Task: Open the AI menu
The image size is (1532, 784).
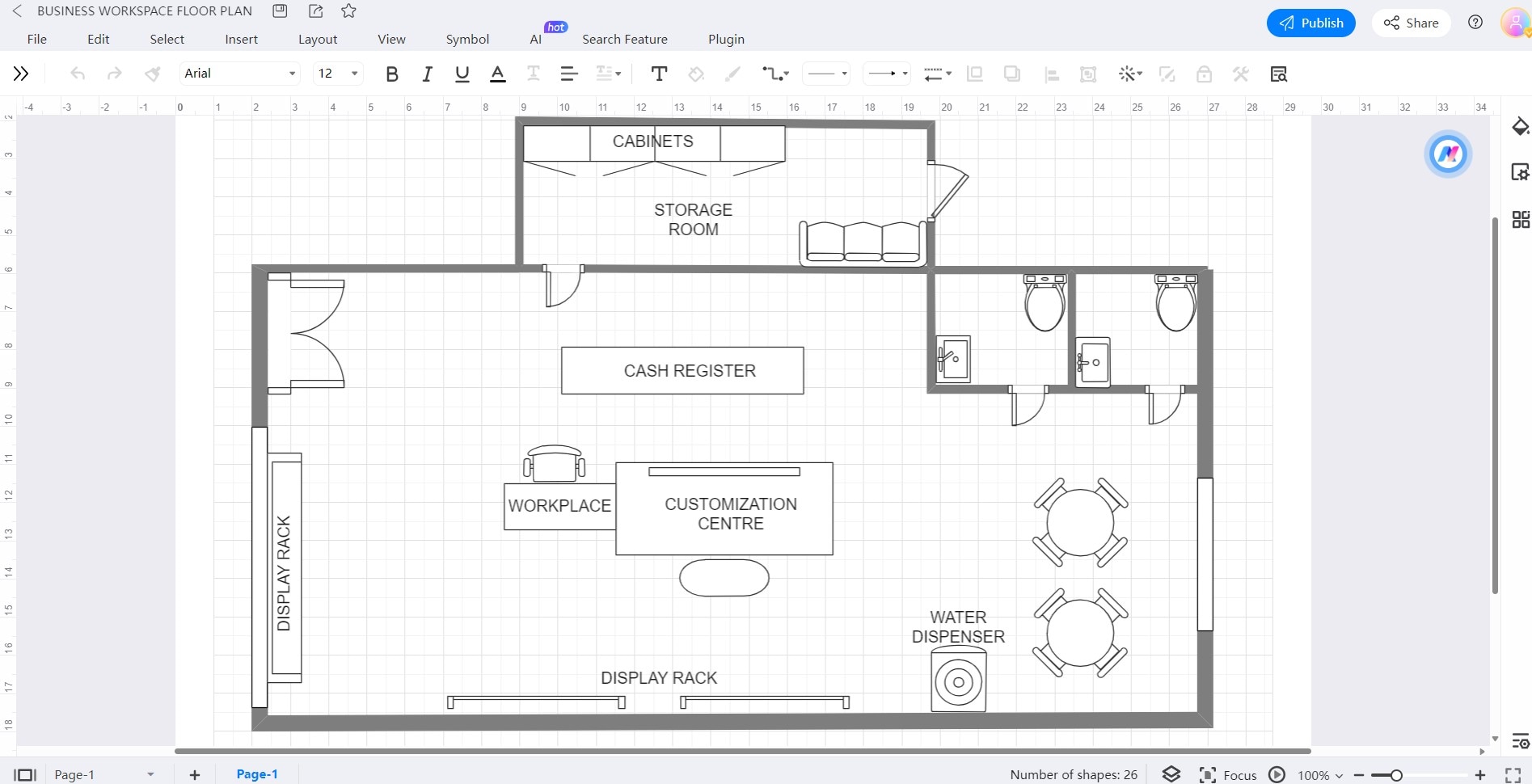Action: point(535,39)
